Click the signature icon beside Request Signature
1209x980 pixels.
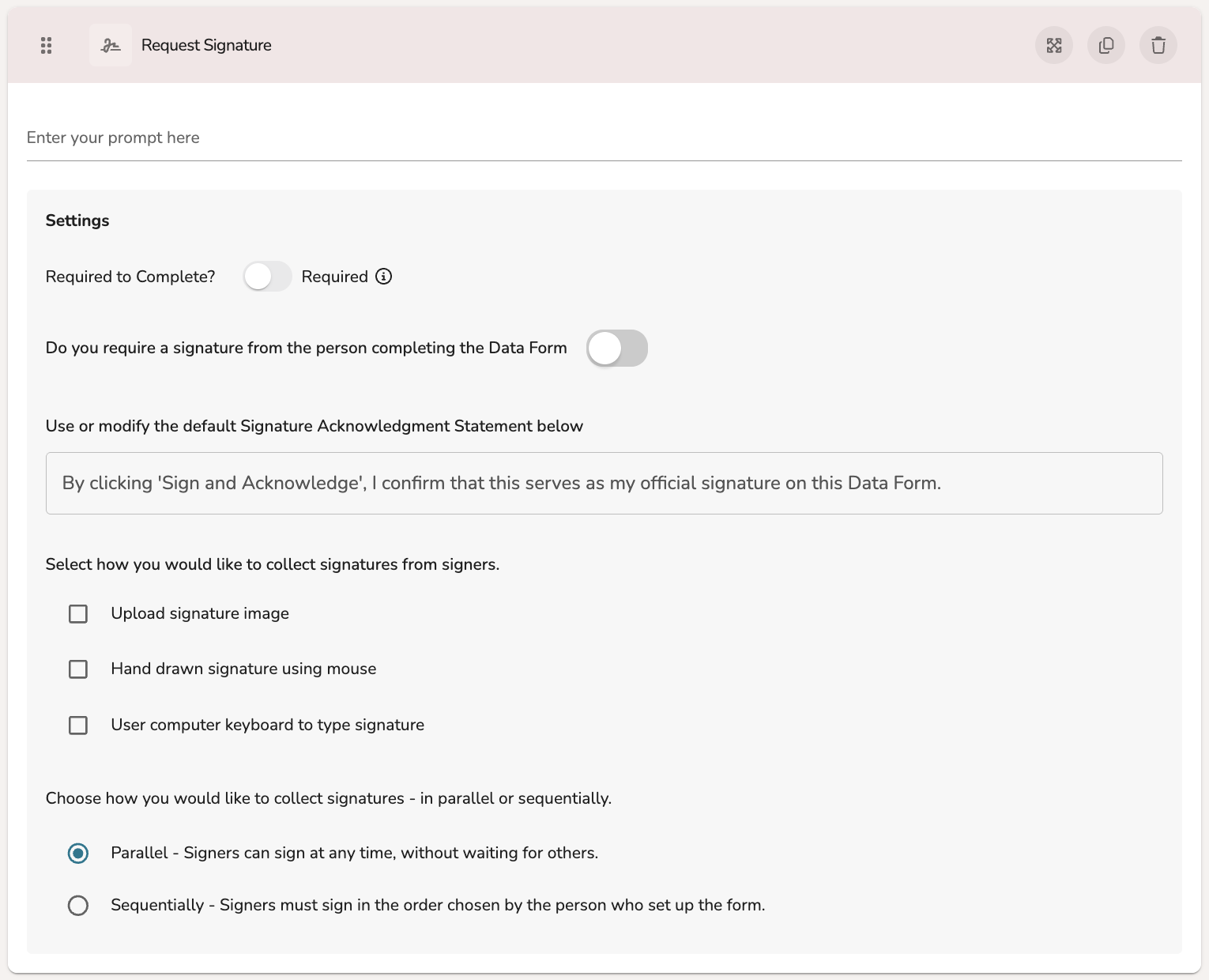click(111, 45)
